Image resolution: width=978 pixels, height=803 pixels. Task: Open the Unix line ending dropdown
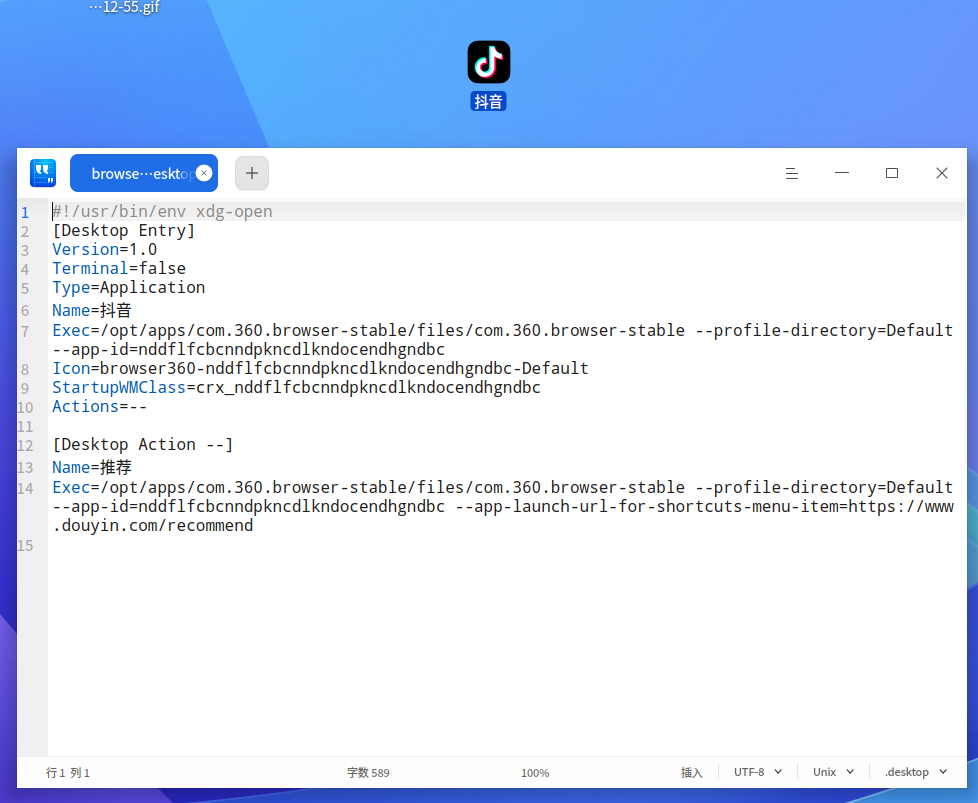pyautogui.click(x=833, y=772)
